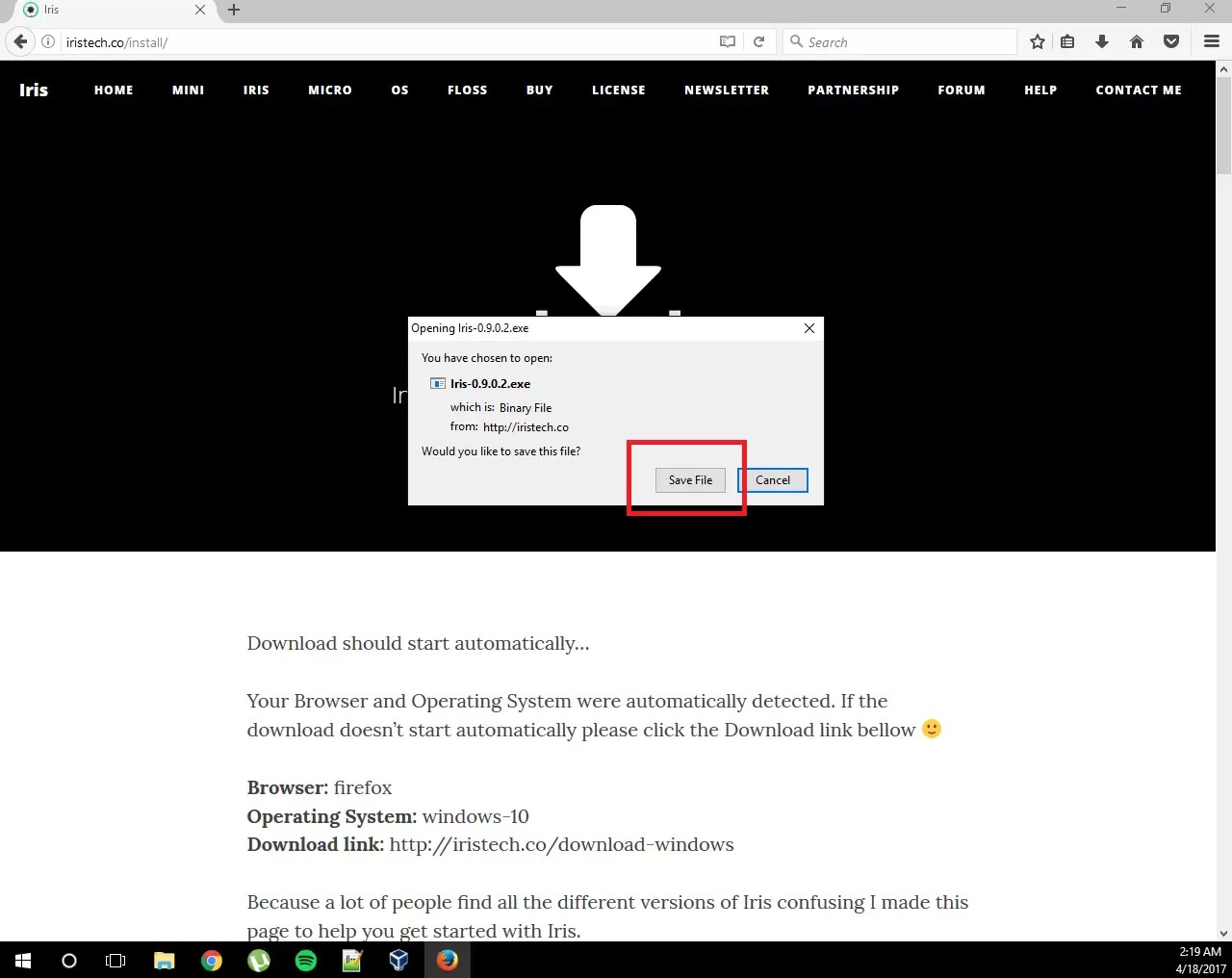Click the magnifier icon in Search box
Screen dimensions: 1232x978
click(x=796, y=41)
